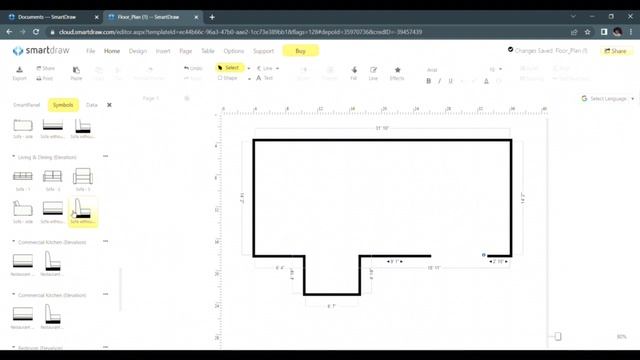Viewport: 640px width, 360px height.
Task: Open the Page menu
Action: [x=185, y=51]
